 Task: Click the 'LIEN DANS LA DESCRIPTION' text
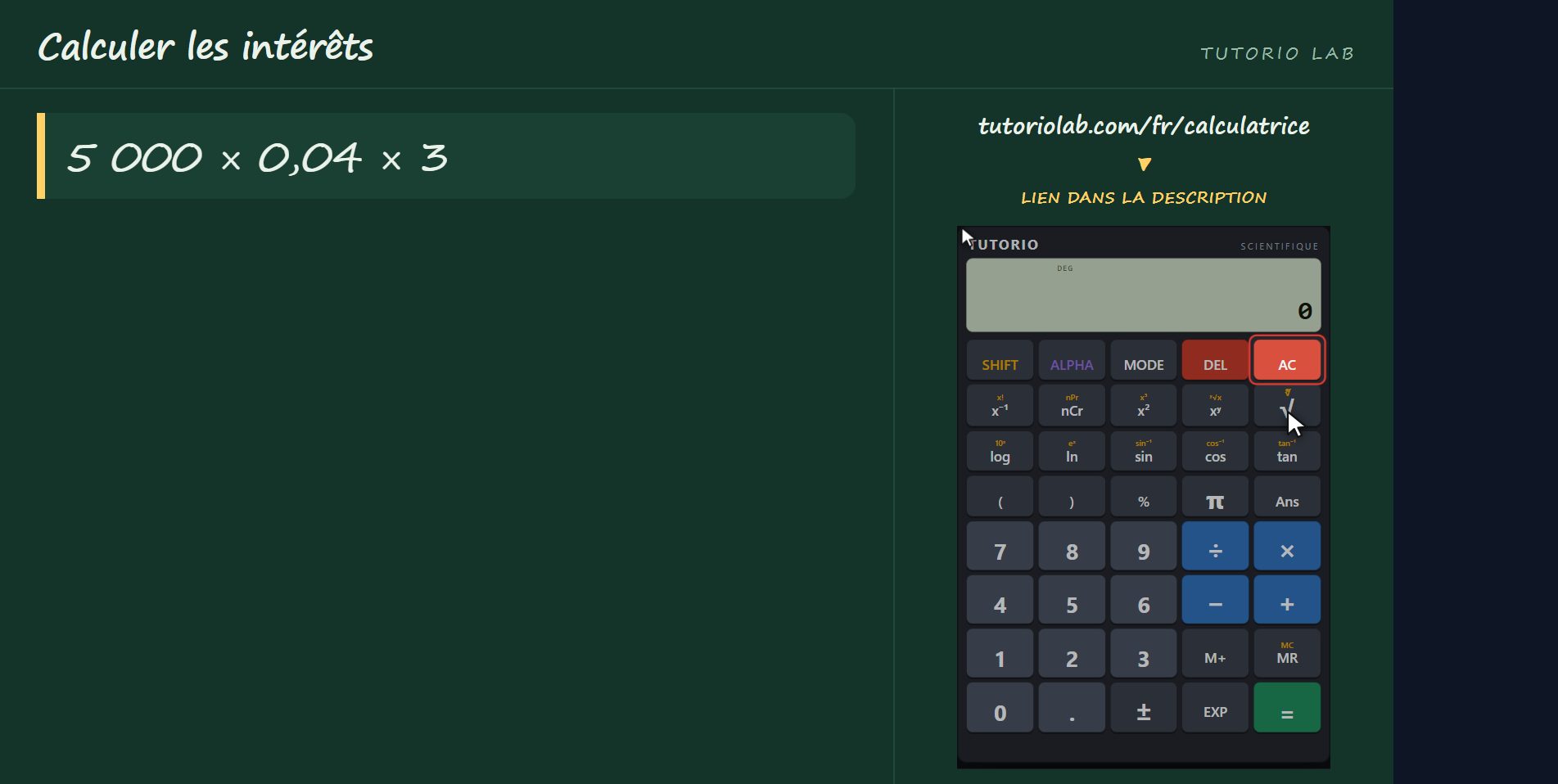[1144, 197]
